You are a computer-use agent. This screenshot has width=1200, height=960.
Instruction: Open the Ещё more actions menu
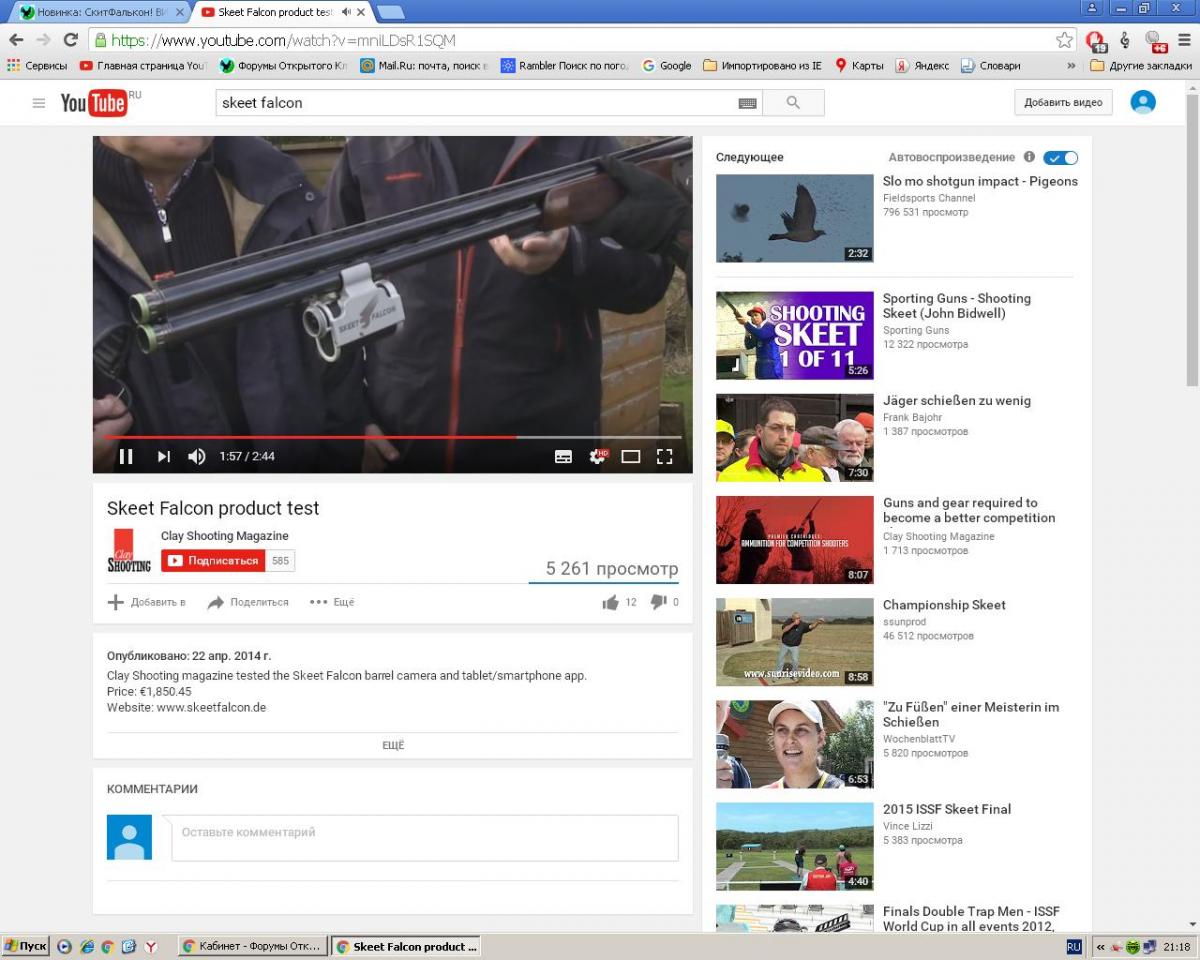(x=332, y=602)
